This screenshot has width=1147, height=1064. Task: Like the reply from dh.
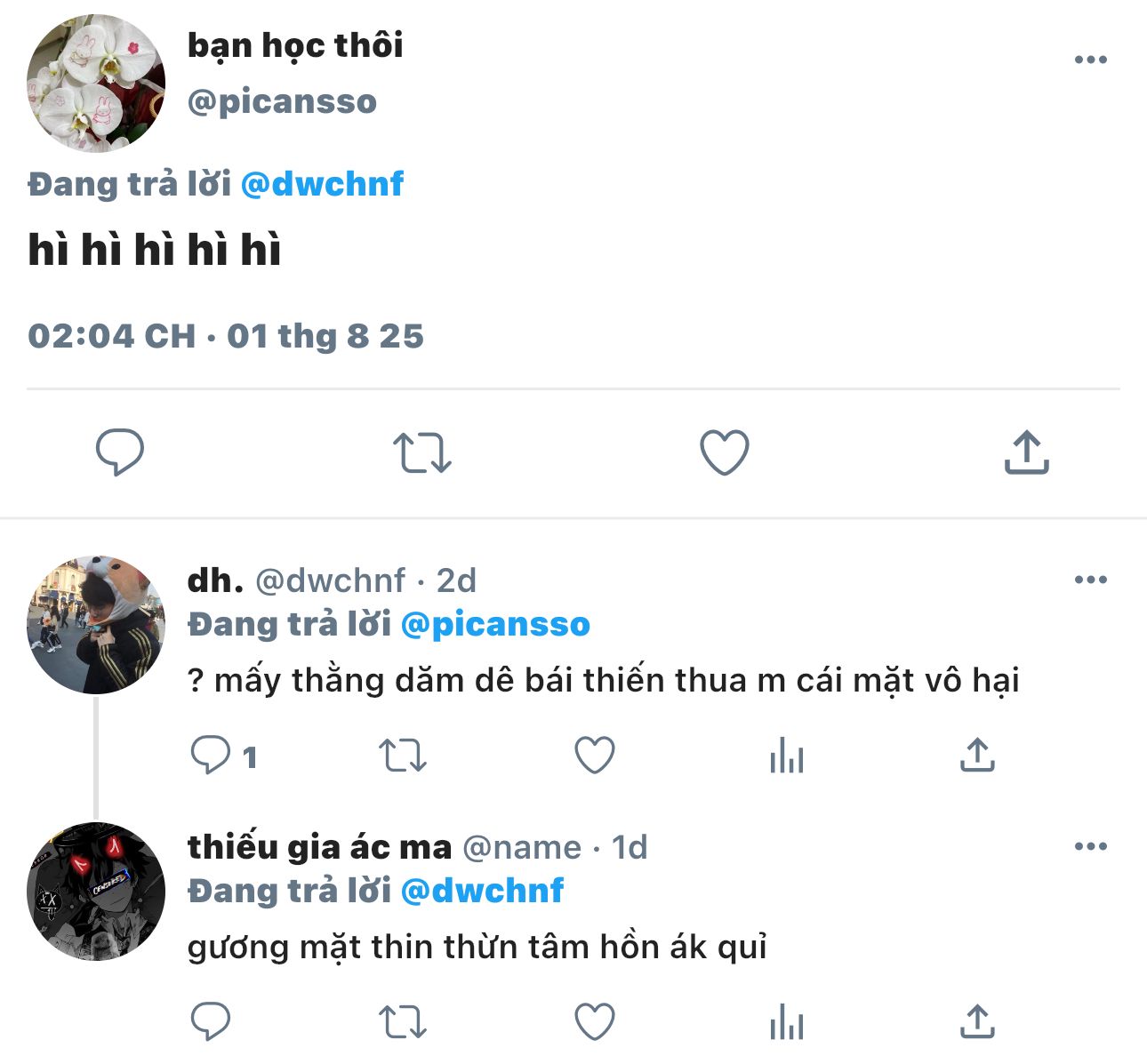[x=594, y=756]
